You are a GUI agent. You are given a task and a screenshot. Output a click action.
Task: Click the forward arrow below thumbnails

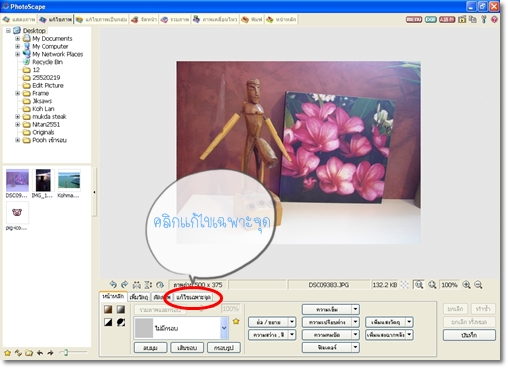tap(50, 353)
